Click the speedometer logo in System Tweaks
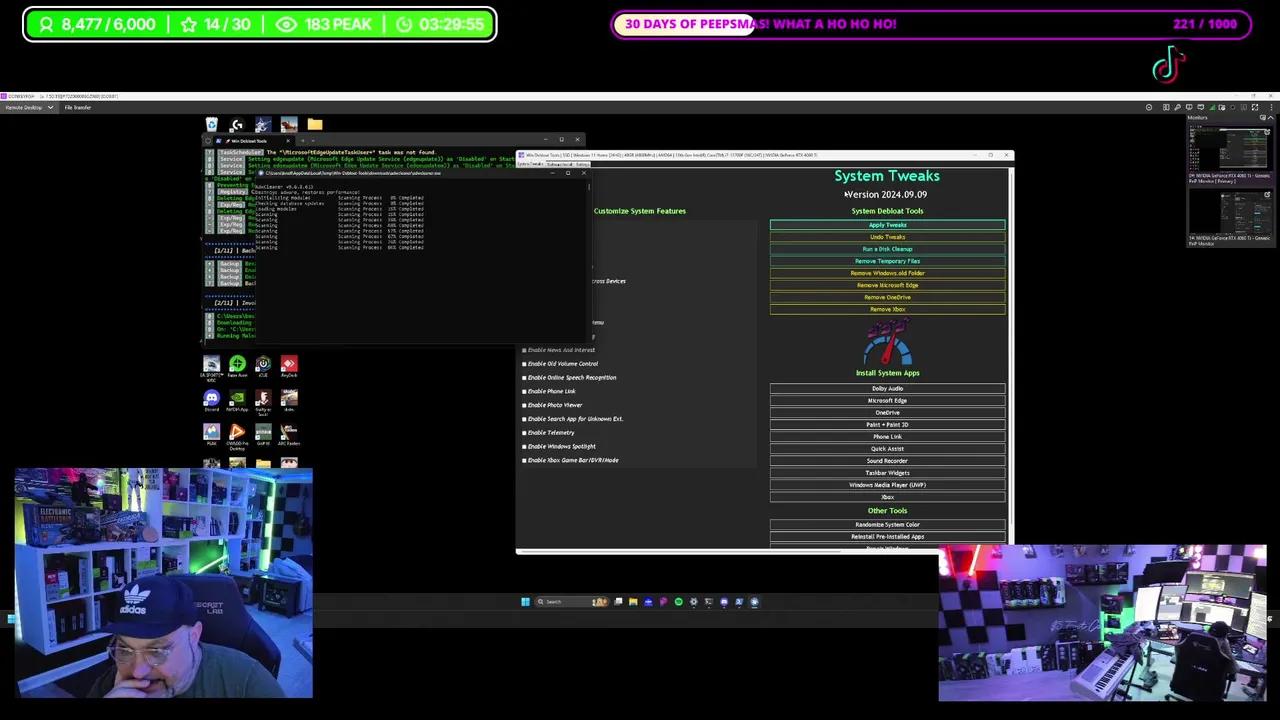The width and height of the screenshot is (1280, 720). (887, 345)
